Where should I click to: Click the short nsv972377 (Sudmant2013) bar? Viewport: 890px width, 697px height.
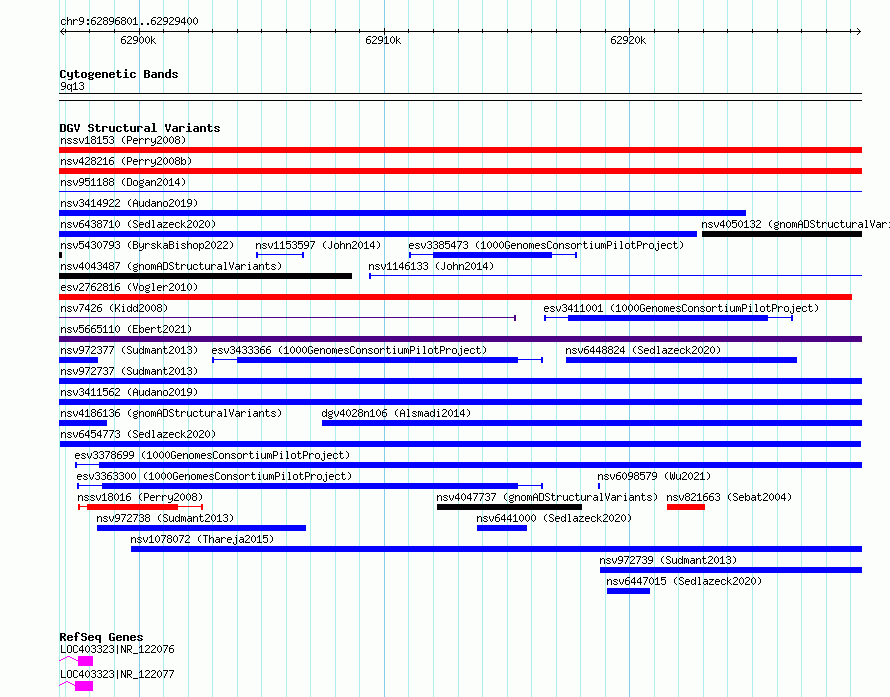click(78, 360)
